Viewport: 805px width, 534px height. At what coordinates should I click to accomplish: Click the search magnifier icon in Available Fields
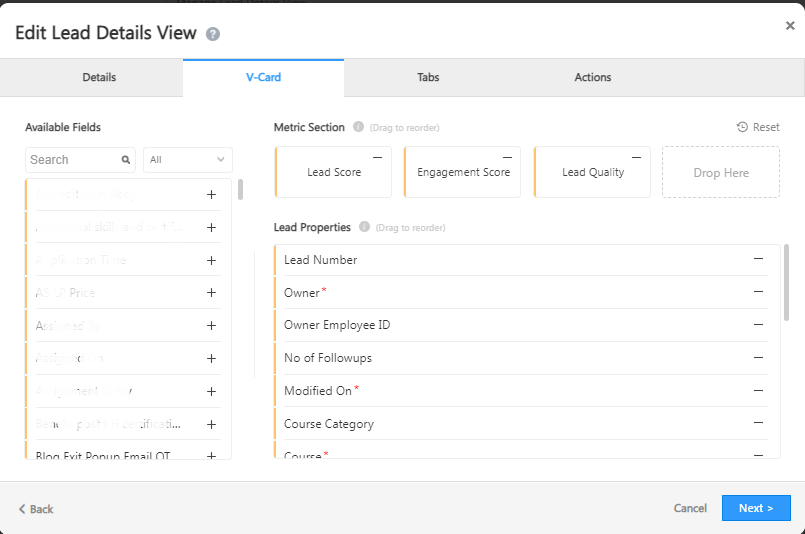pyautogui.click(x=126, y=160)
